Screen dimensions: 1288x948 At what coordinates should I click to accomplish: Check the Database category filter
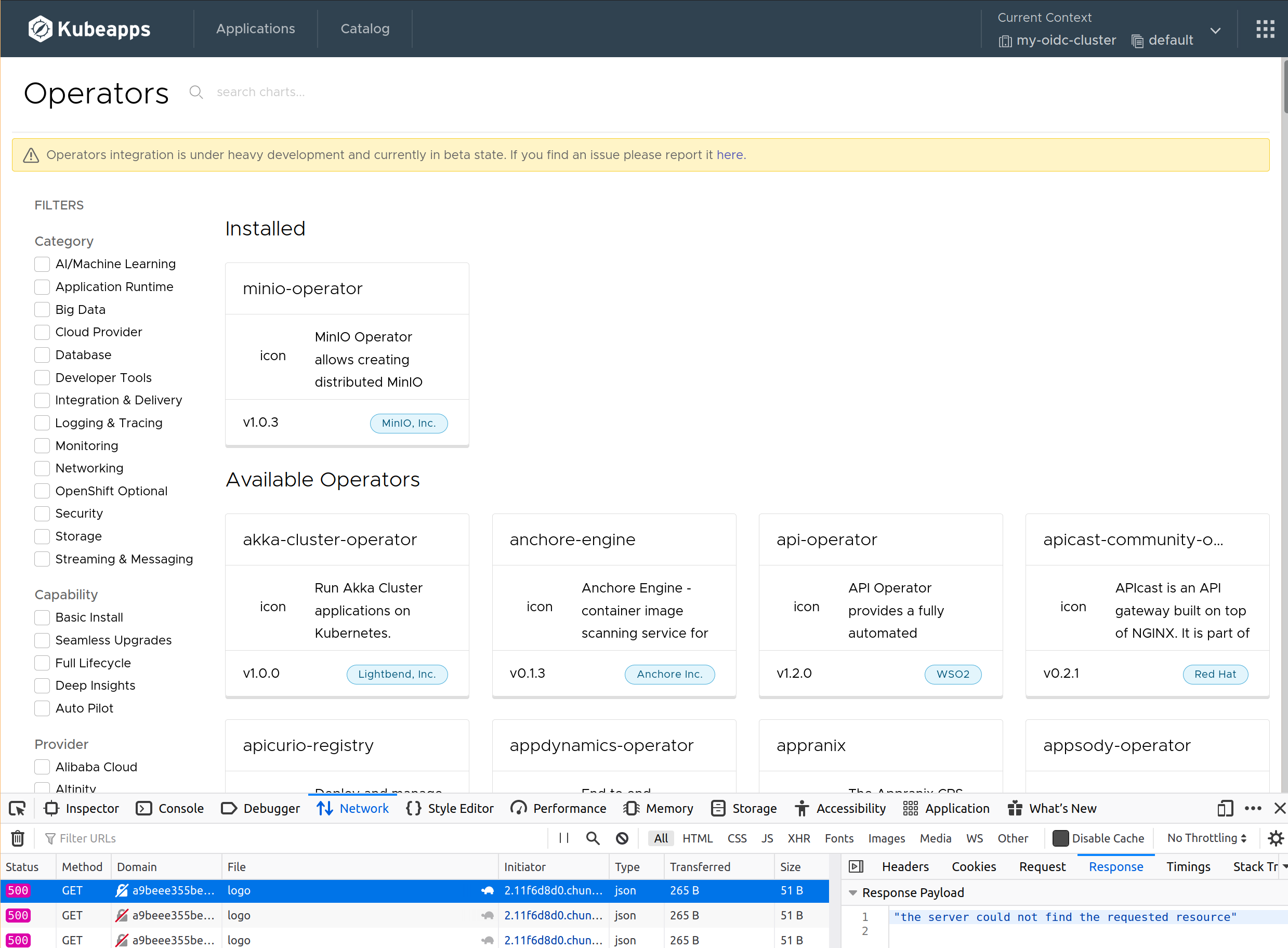point(41,354)
